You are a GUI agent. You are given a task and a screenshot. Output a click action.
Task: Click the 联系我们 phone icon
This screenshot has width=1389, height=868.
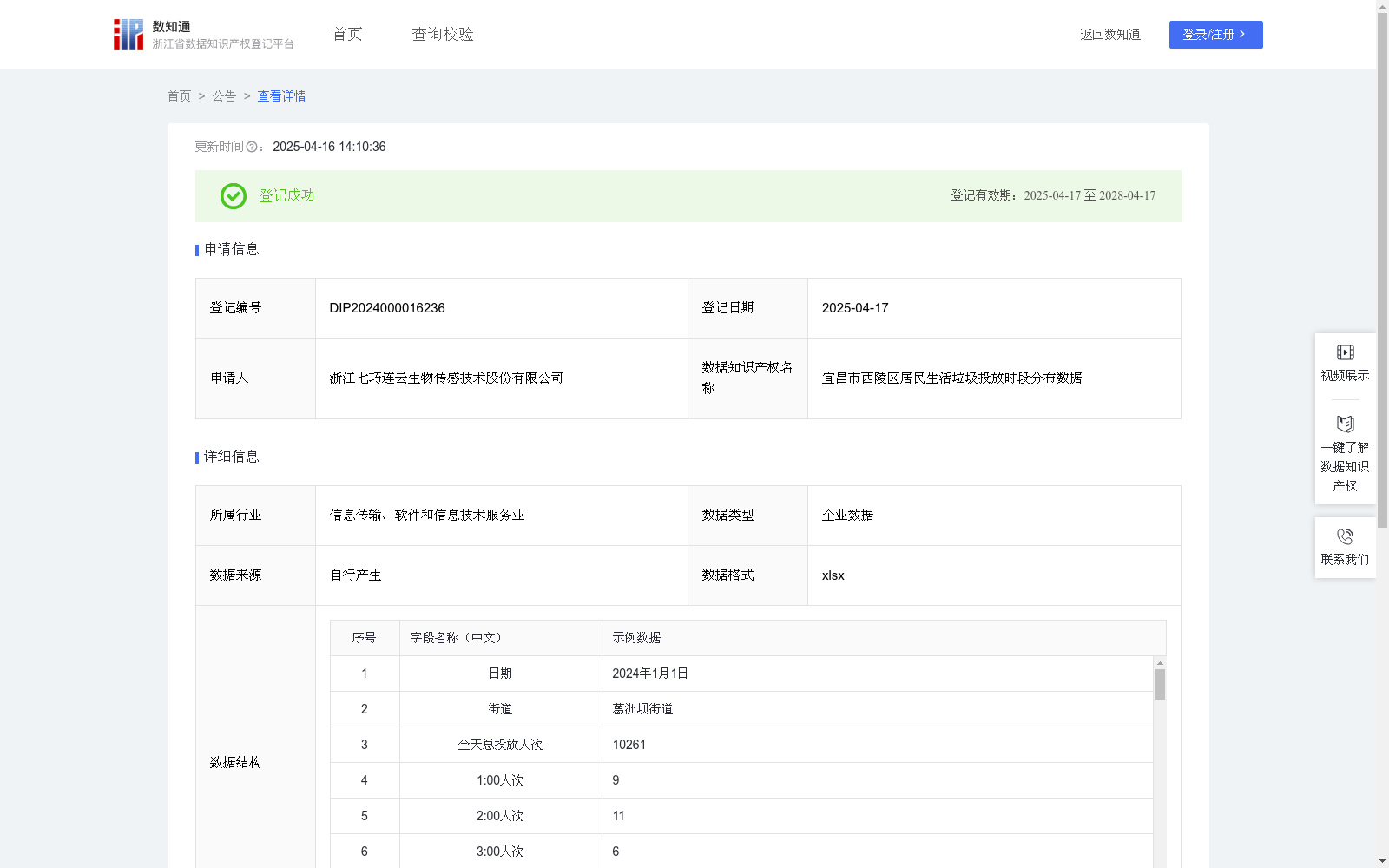[x=1345, y=536]
